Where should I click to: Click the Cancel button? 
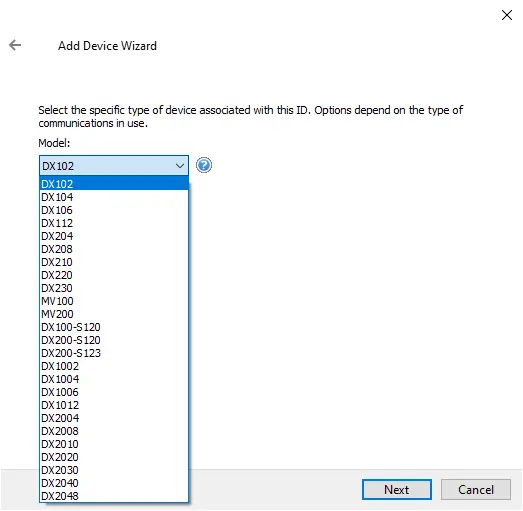coord(476,489)
